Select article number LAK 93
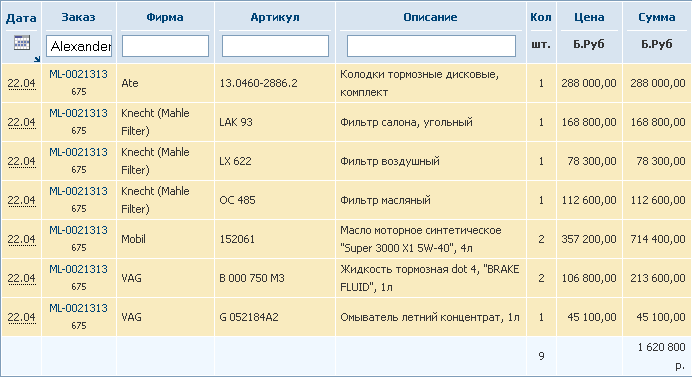This screenshot has width=692, height=377. point(236,122)
